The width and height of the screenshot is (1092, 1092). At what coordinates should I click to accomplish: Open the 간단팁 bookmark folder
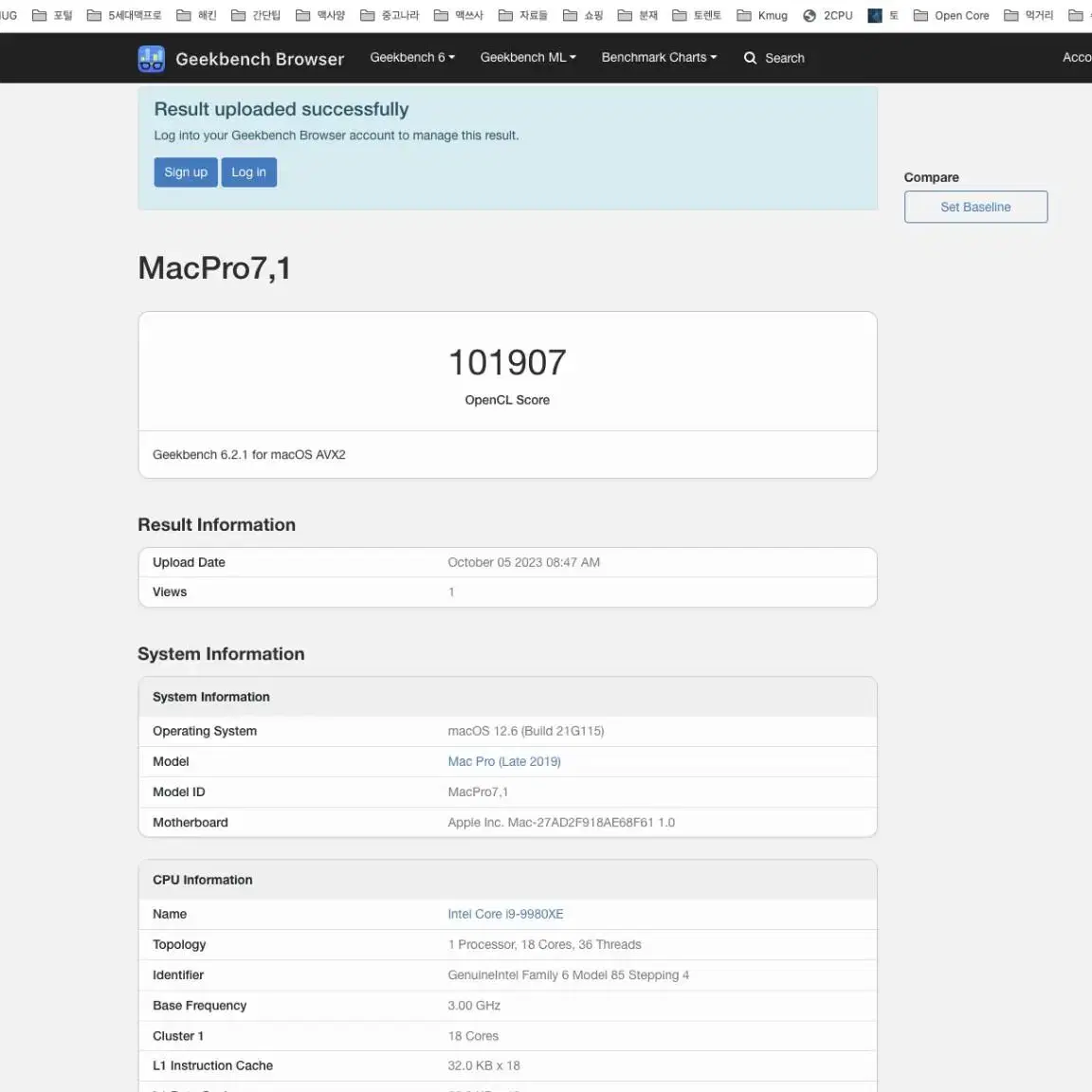pos(256,15)
